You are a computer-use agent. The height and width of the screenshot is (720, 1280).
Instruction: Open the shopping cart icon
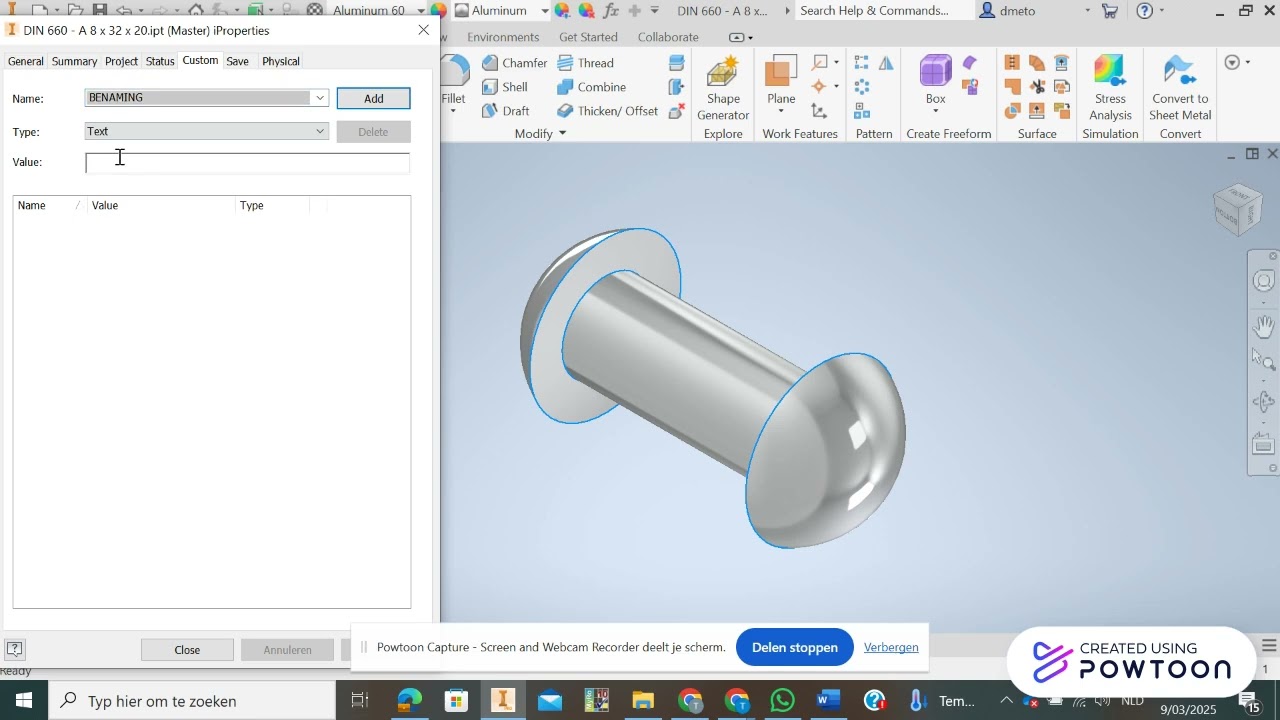pos(1110,11)
